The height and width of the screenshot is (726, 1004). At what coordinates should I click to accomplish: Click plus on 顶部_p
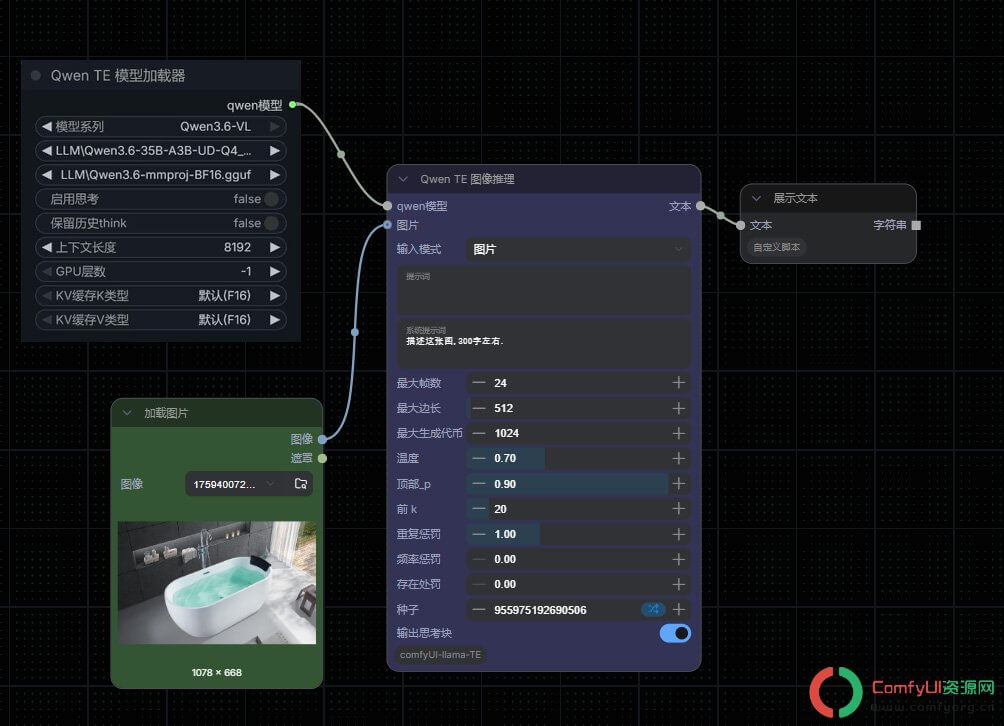679,484
